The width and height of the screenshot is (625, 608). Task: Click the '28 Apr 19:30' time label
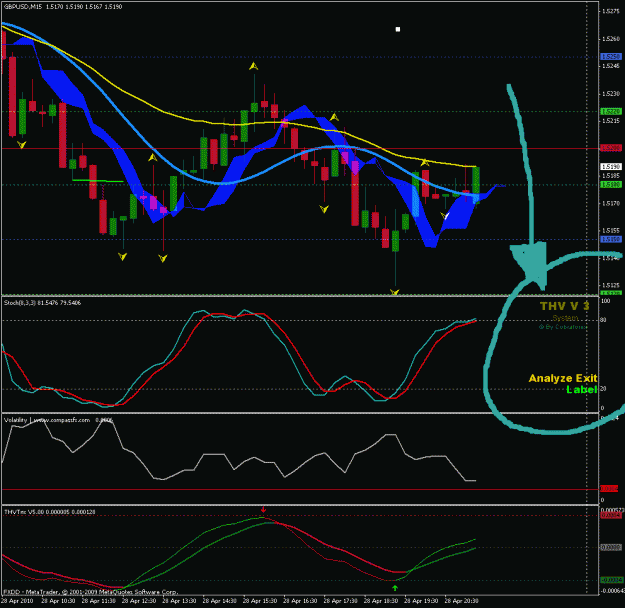click(x=421, y=601)
